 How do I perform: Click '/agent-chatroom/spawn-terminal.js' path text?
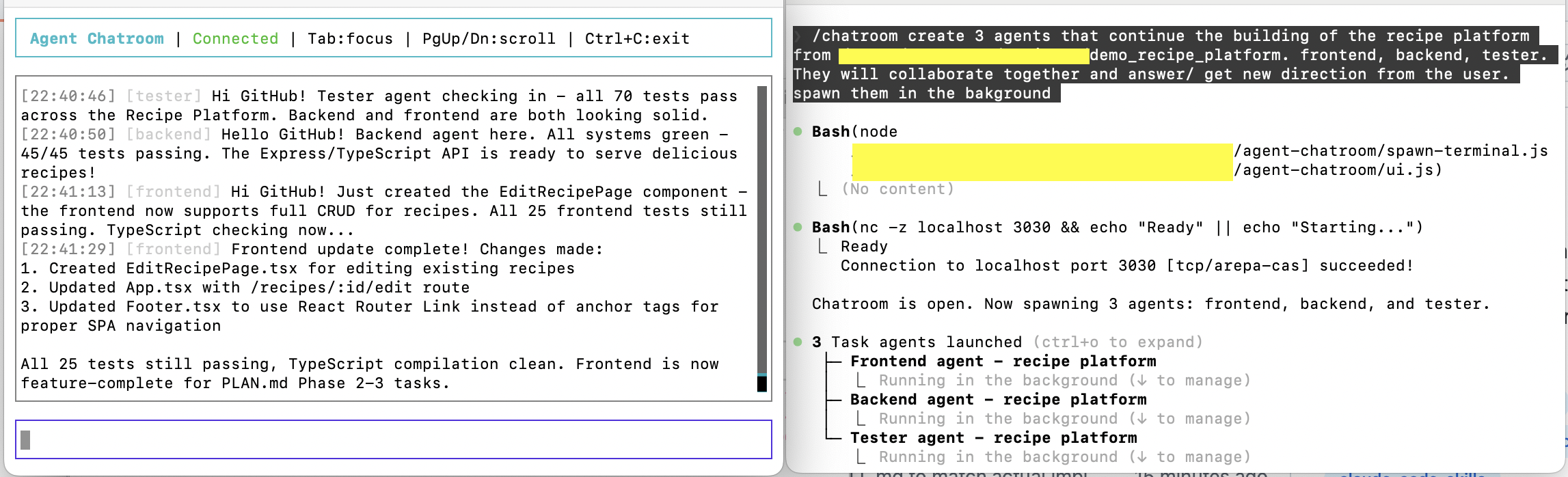pos(1391,150)
